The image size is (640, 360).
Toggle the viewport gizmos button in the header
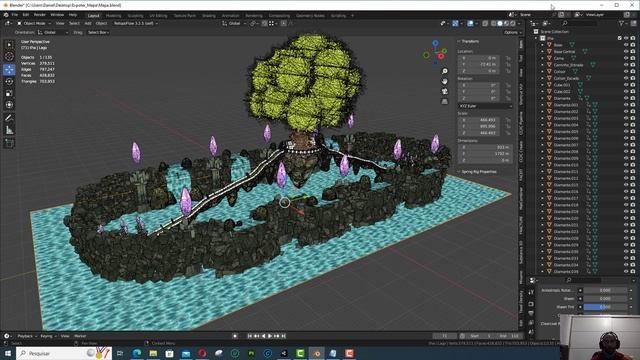tap(455, 23)
